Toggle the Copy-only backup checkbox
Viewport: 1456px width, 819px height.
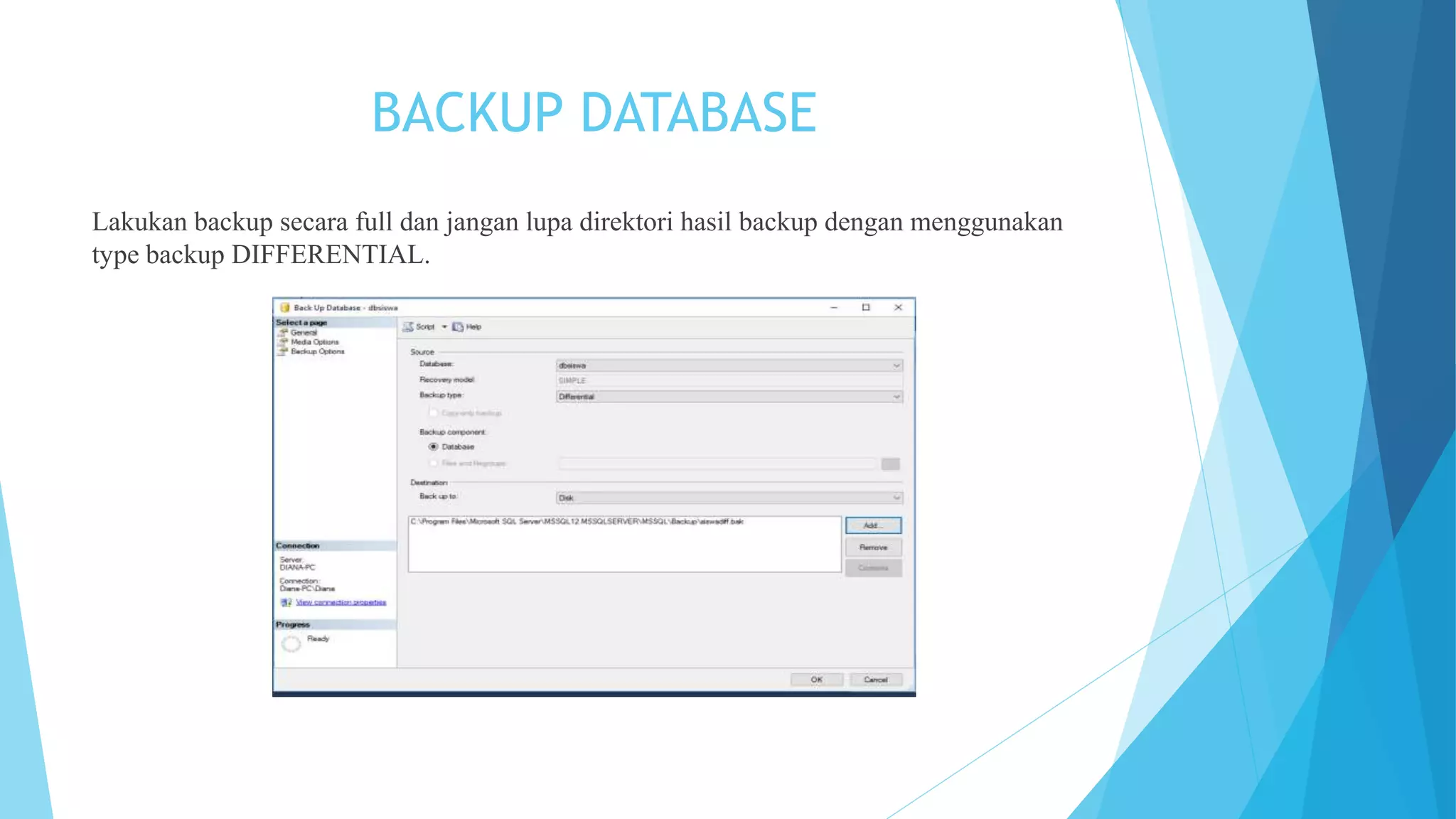click(x=433, y=413)
